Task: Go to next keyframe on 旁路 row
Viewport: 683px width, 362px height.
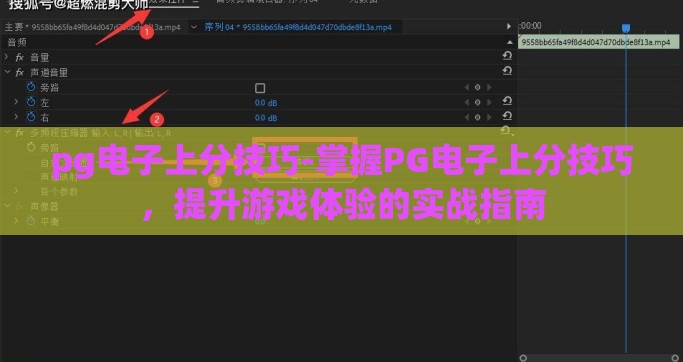Action: [x=489, y=88]
